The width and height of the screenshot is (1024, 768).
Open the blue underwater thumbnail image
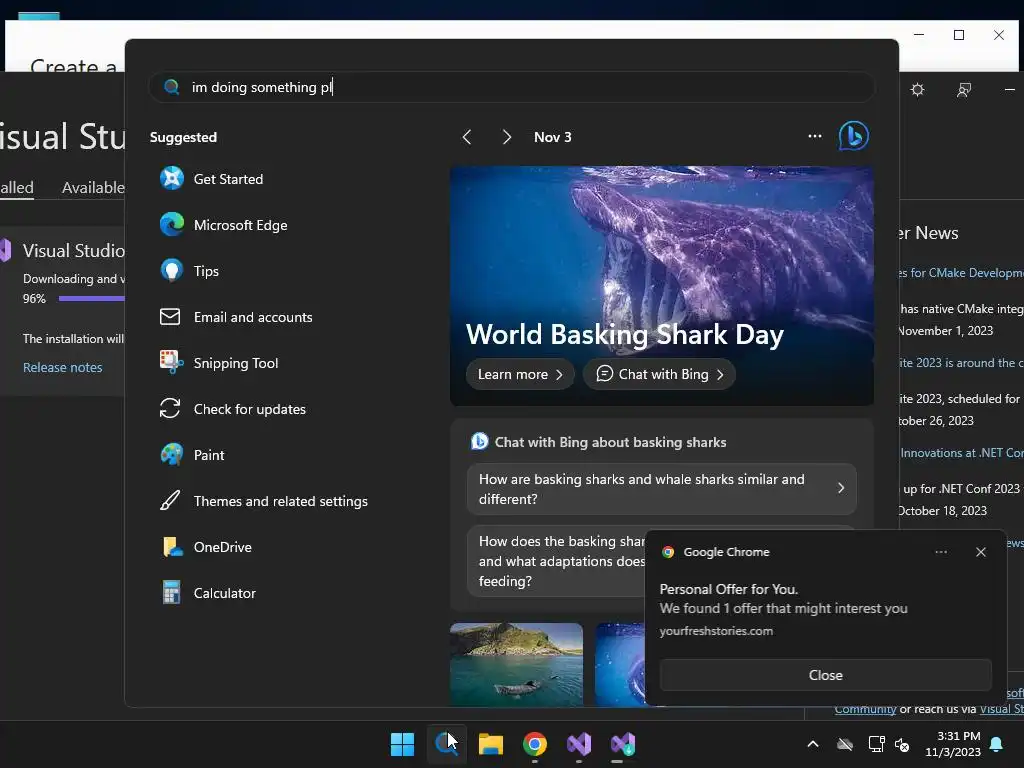(620, 664)
